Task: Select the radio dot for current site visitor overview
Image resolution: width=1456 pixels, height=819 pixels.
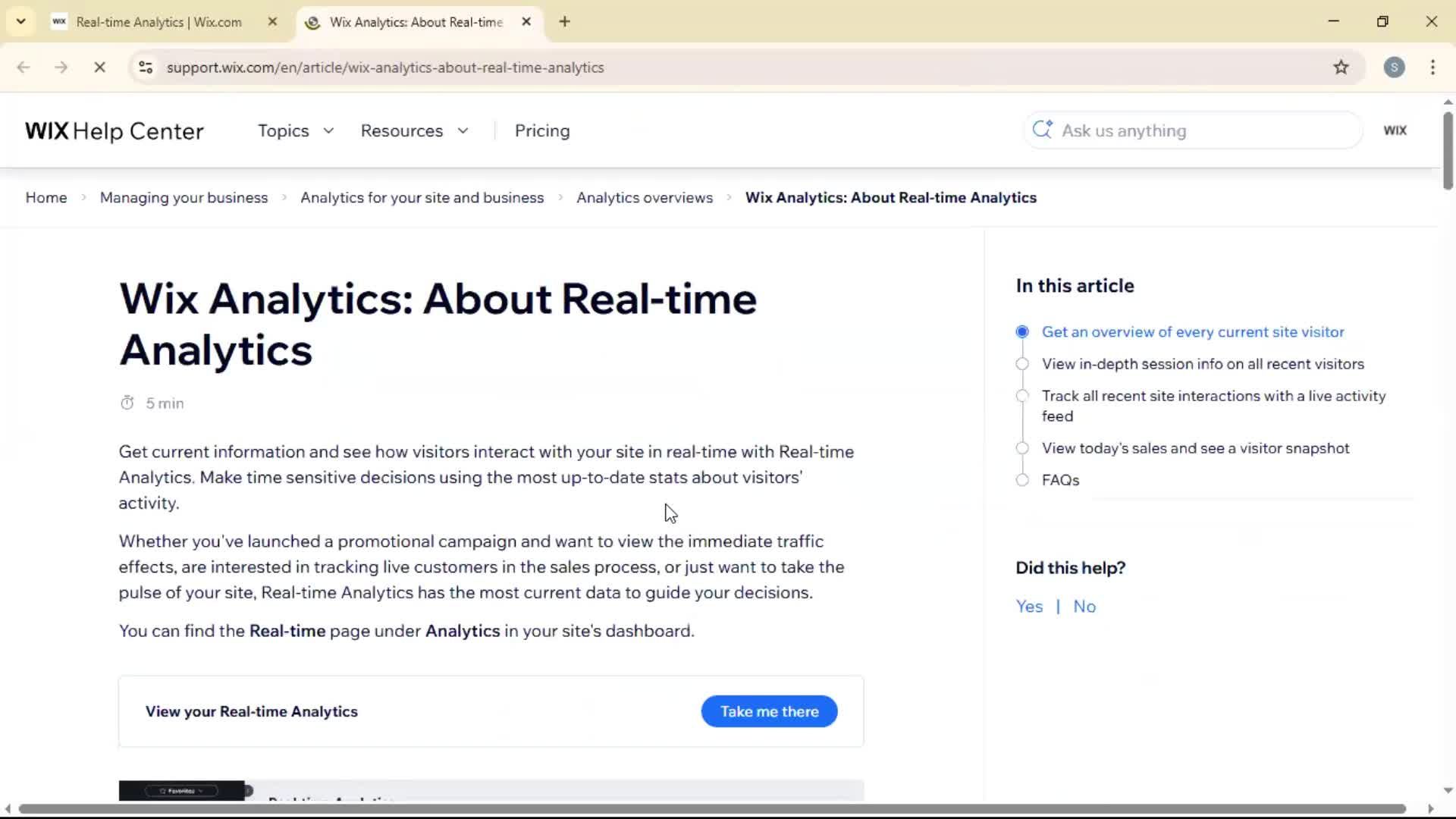Action: point(1022,332)
